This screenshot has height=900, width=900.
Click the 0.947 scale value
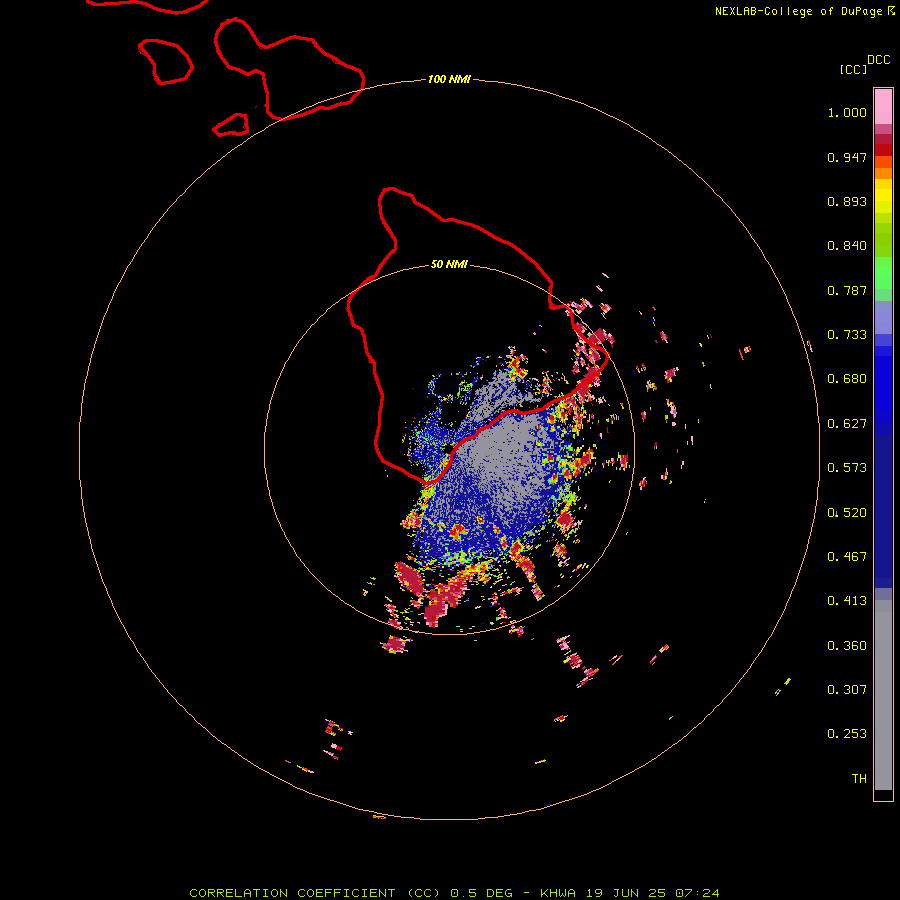847,157
